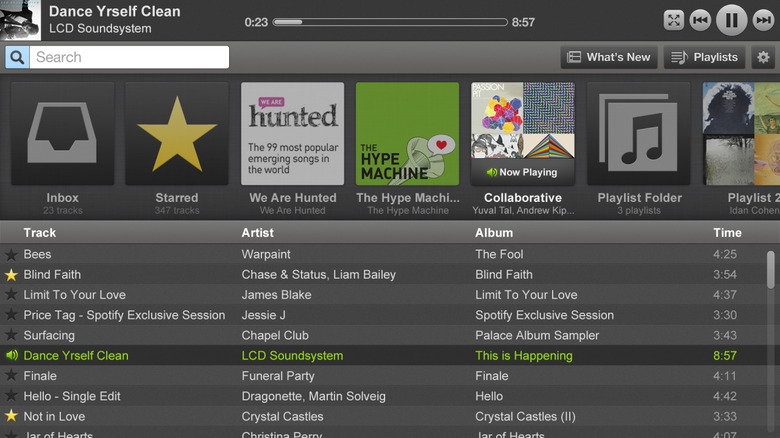Play the track Hello - Single Edit
Image resolution: width=780 pixels, height=438 pixels.
(72, 397)
